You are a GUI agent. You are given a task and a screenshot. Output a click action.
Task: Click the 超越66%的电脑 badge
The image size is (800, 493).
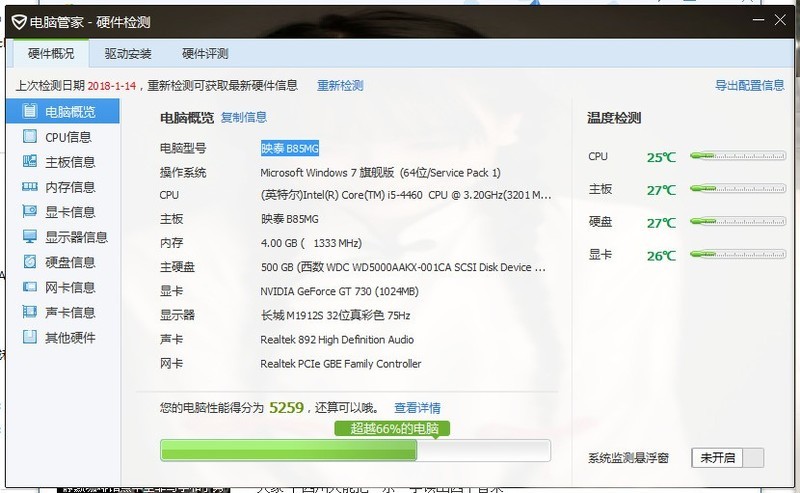coord(392,428)
